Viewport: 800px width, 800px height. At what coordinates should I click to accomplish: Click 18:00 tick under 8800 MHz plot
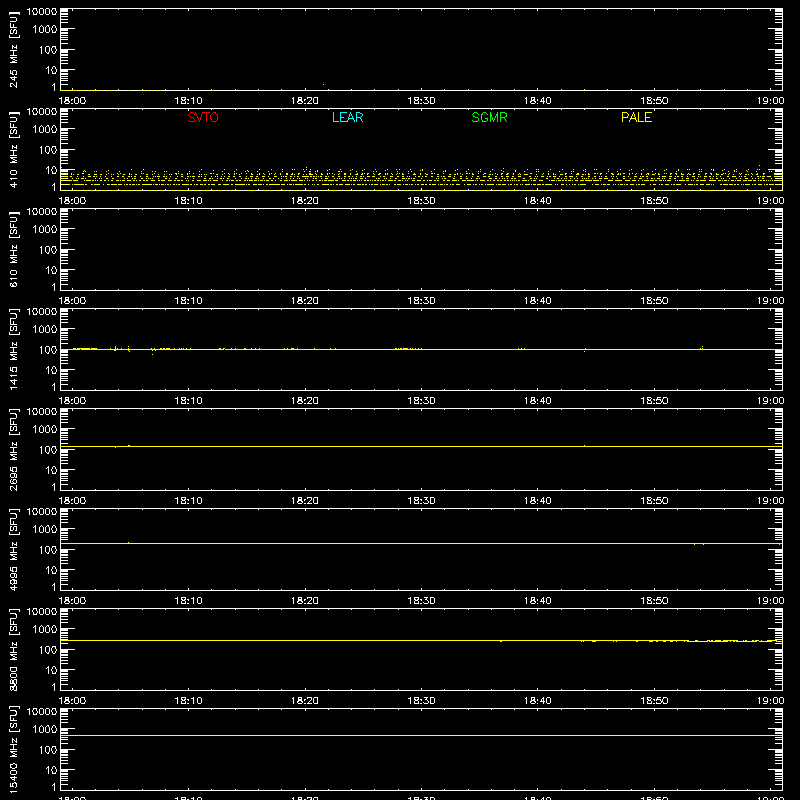click(72, 701)
